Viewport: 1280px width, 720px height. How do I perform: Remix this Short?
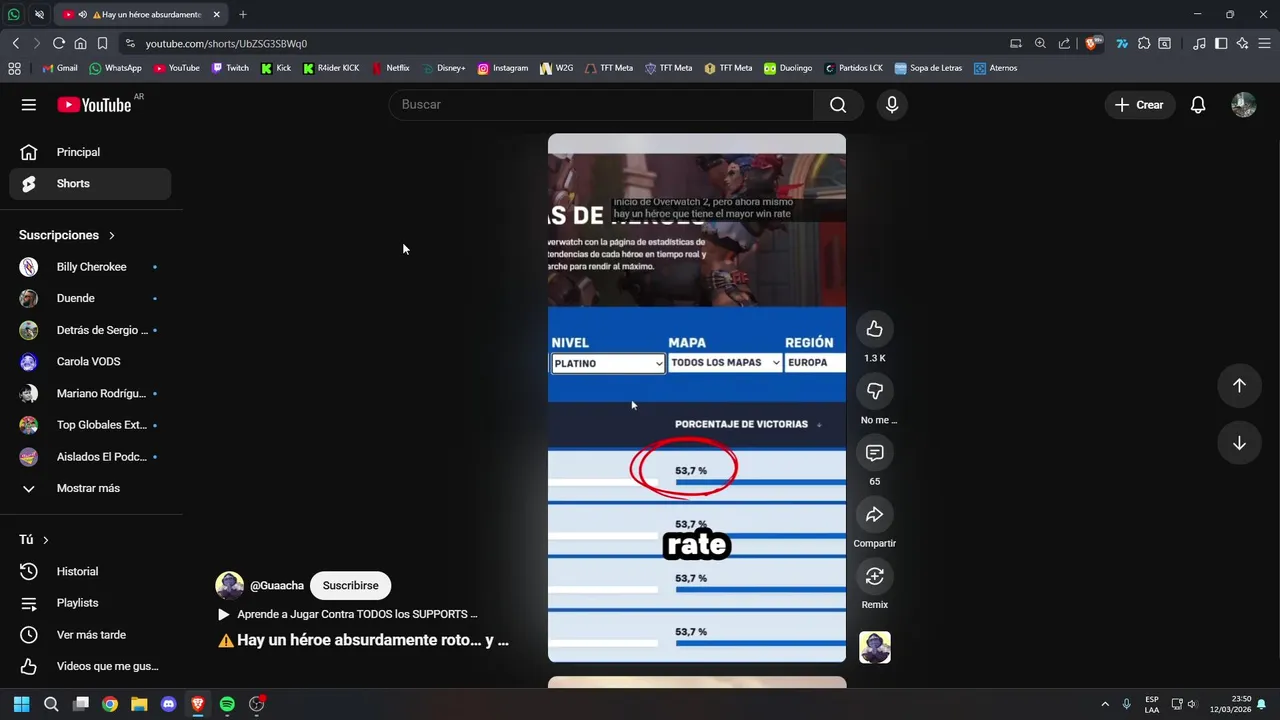875,576
